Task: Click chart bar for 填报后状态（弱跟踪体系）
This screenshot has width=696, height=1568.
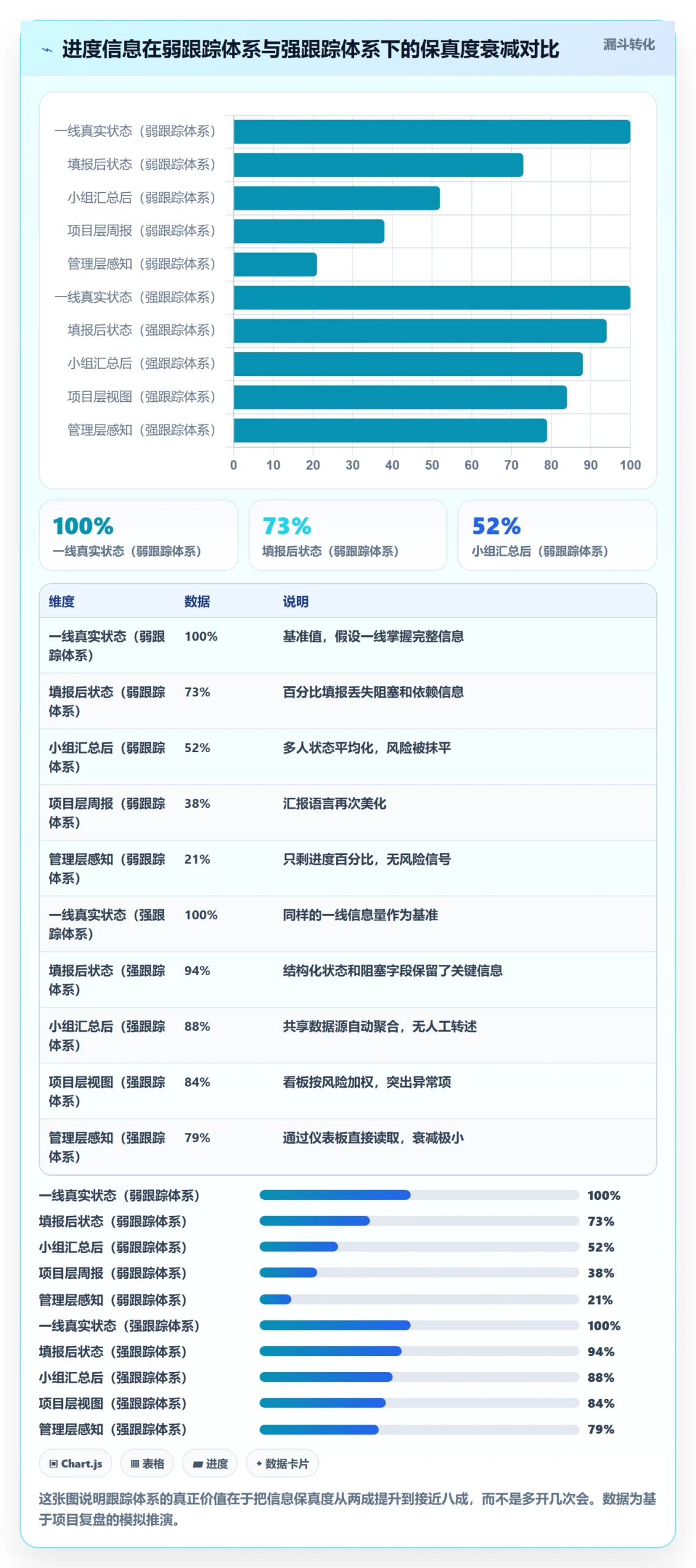Action: [378, 165]
